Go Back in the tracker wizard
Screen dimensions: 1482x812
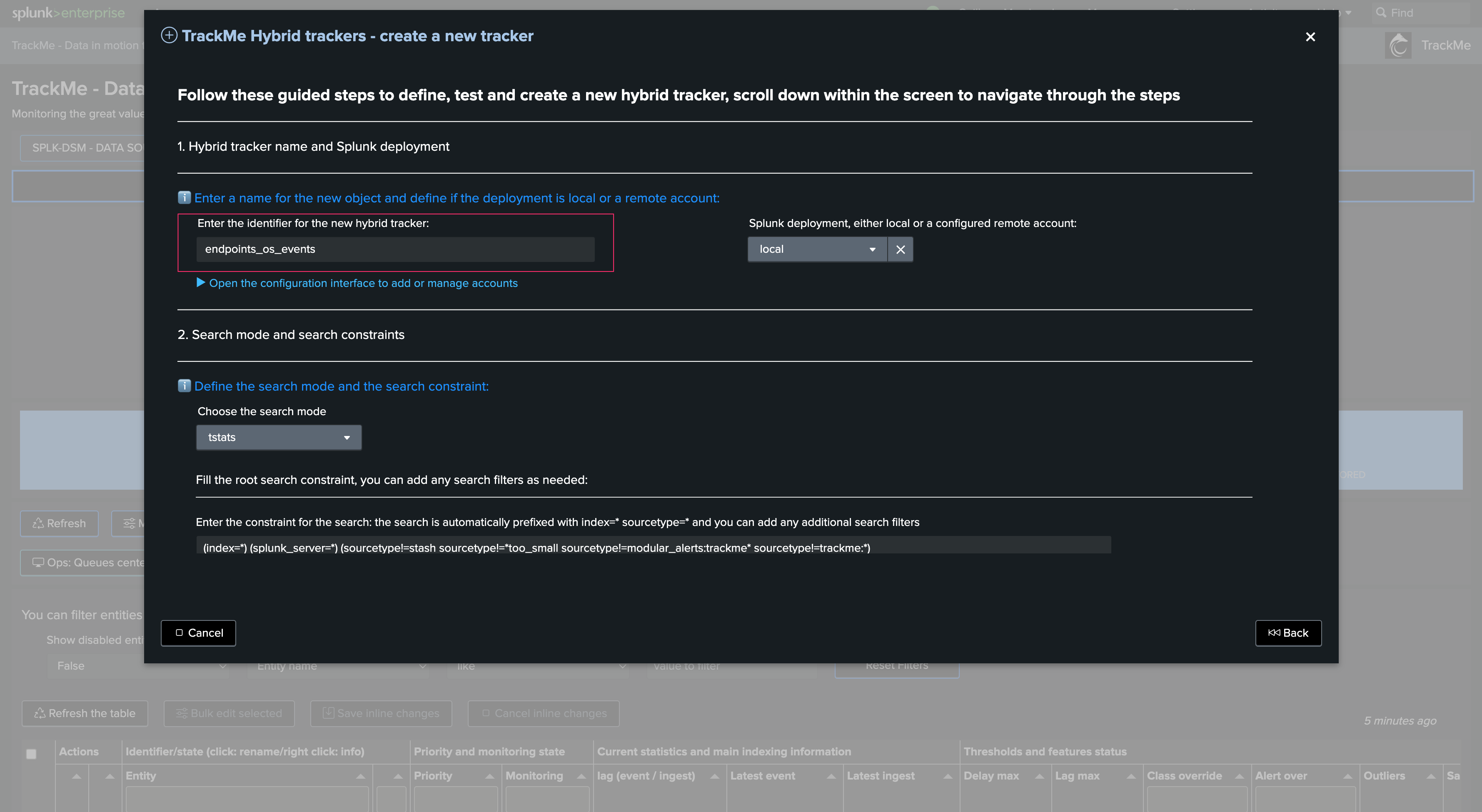(x=1288, y=633)
